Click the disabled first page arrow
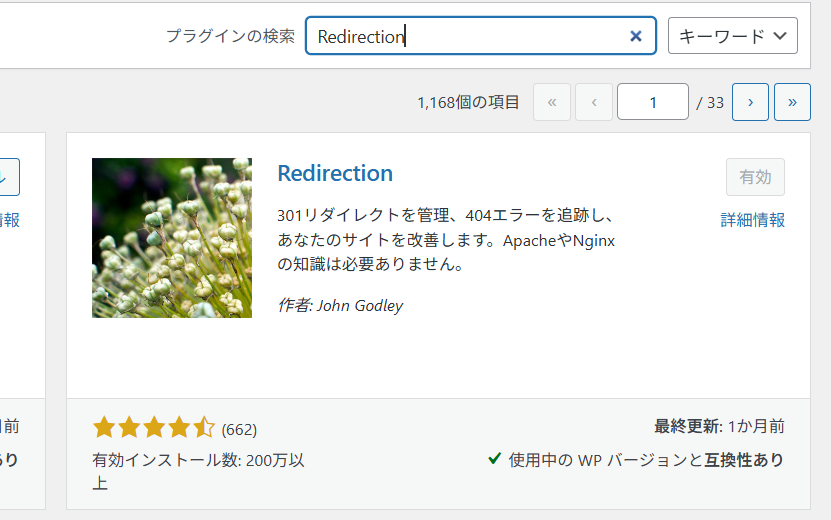831x520 pixels. [552, 102]
